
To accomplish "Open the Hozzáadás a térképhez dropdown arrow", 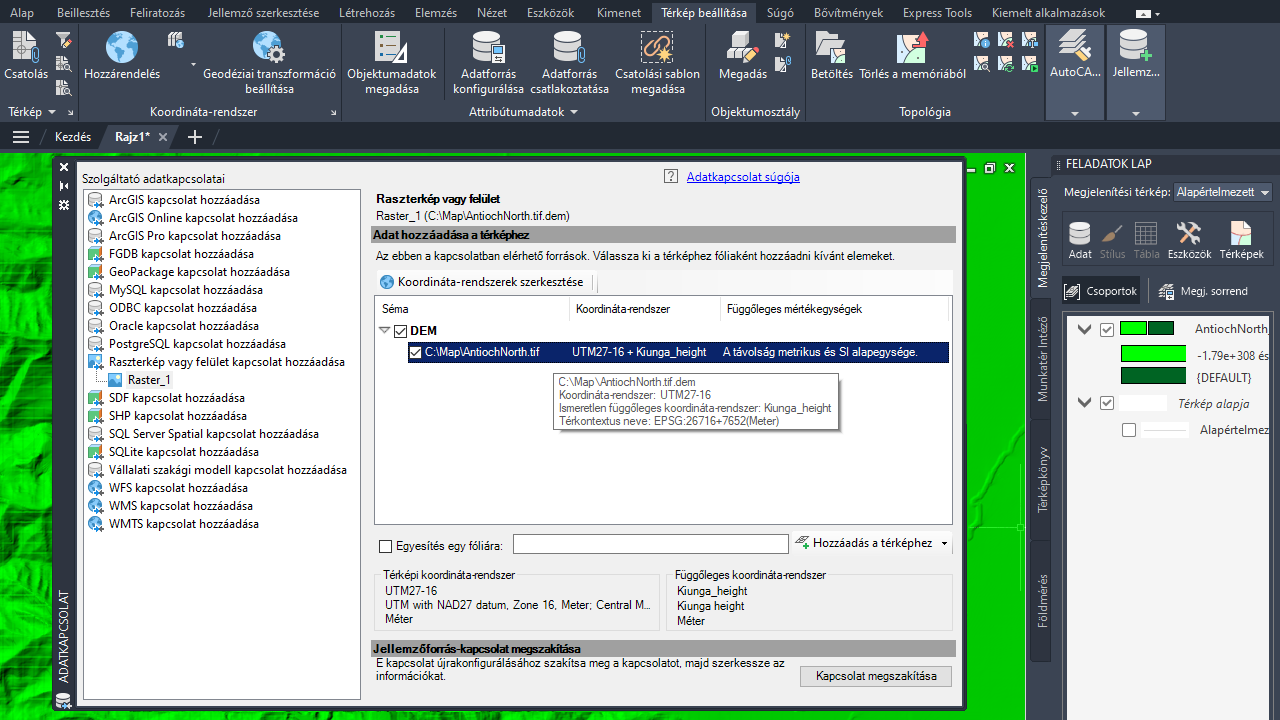I will click(x=945, y=544).
